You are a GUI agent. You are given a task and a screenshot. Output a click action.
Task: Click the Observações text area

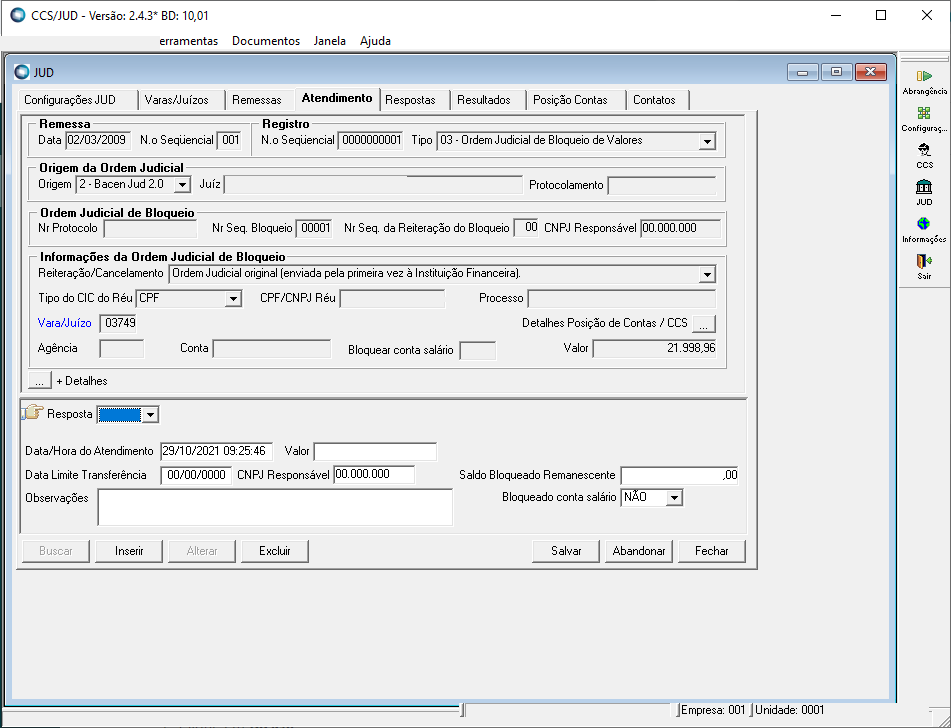tap(275, 507)
